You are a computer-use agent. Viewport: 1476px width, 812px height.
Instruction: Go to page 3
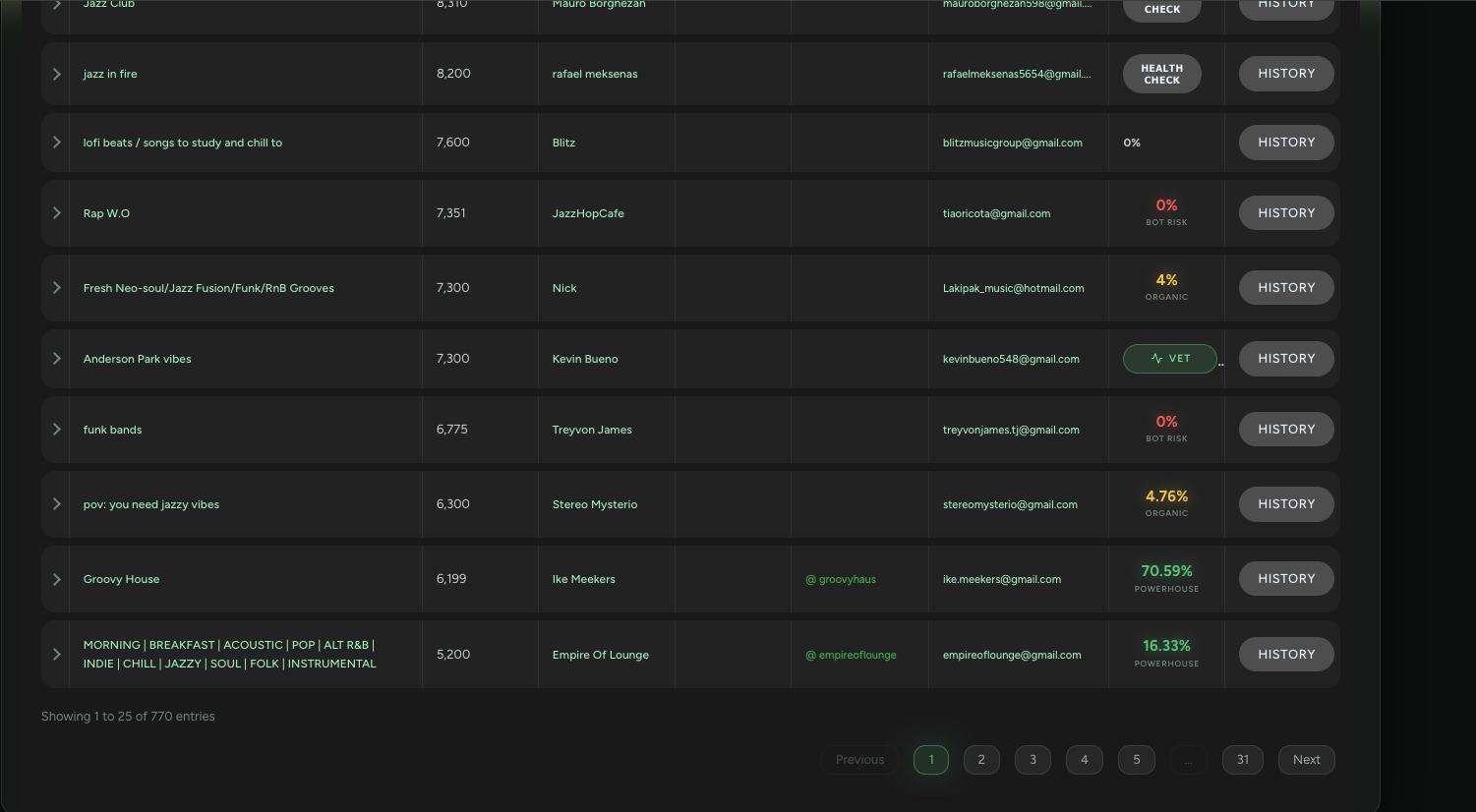[1033, 760]
